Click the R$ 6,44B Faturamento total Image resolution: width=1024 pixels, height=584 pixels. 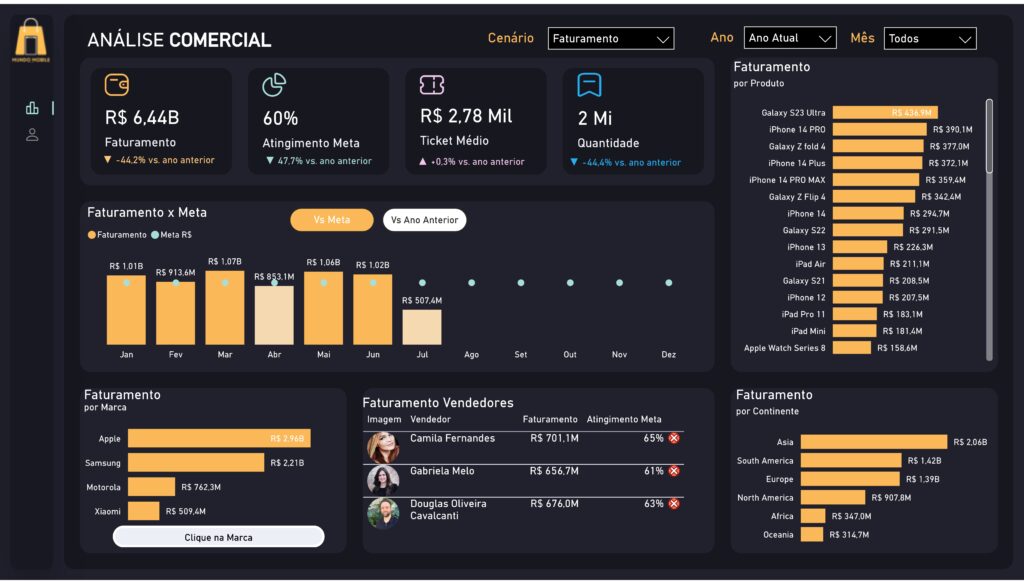point(142,118)
